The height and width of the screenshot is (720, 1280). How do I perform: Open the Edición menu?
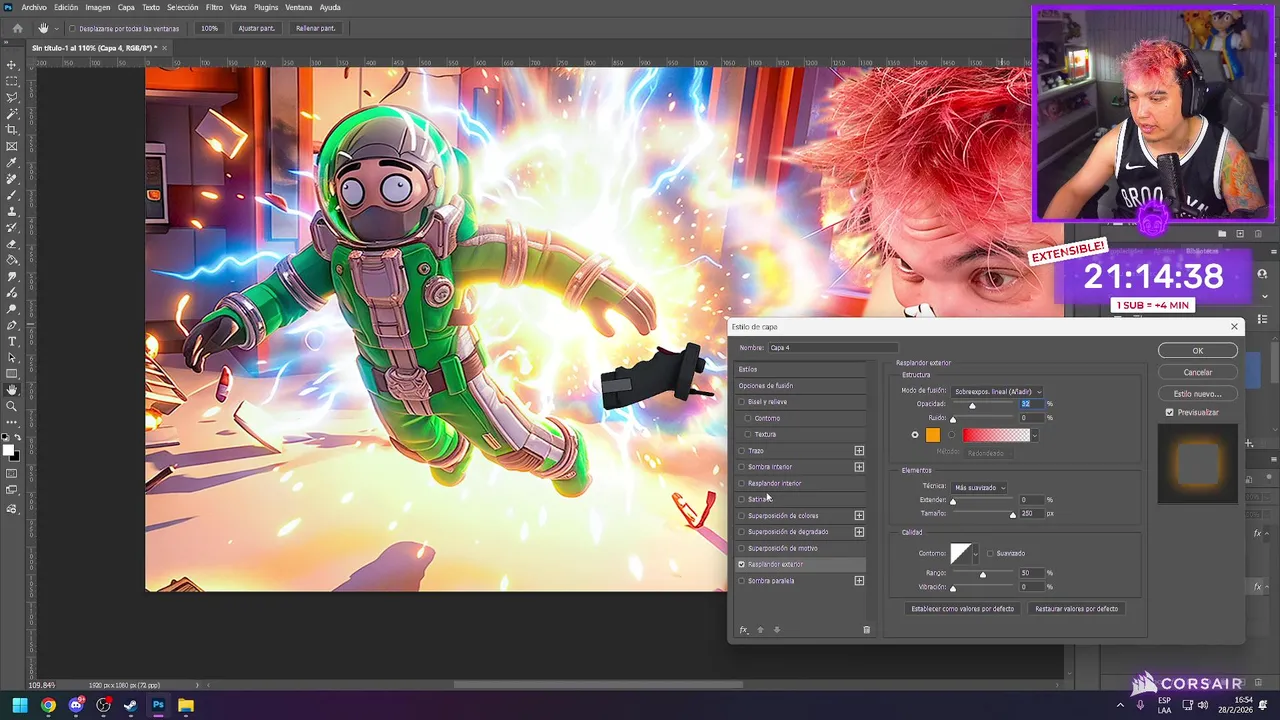(x=66, y=7)
